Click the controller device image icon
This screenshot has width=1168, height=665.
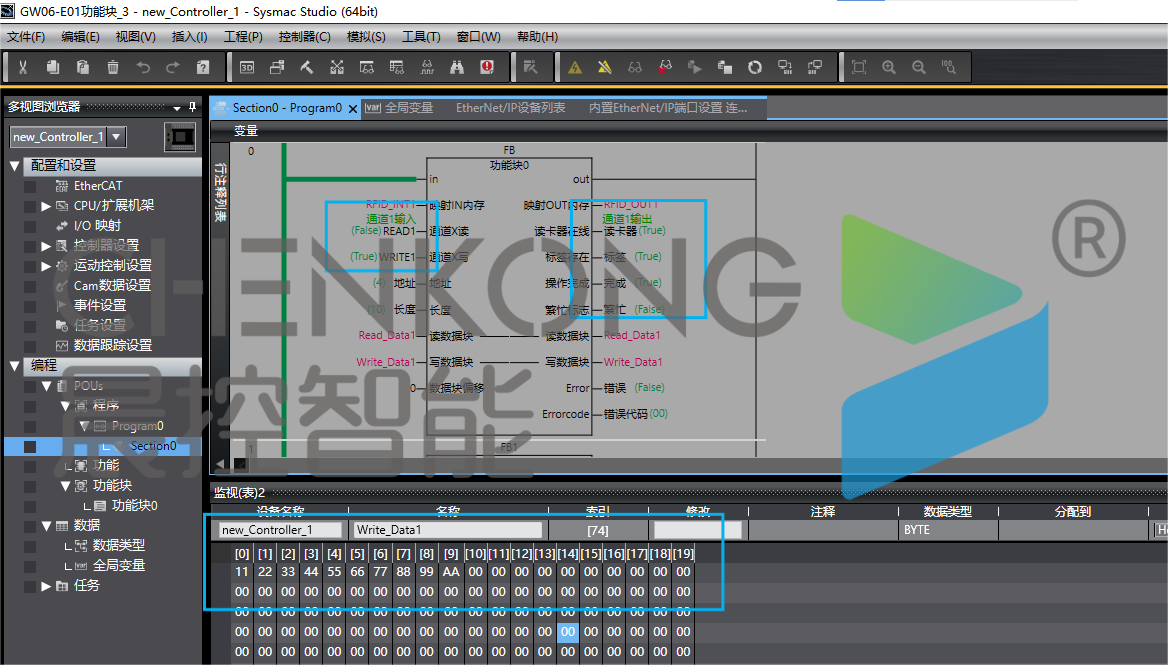point(180,137)
